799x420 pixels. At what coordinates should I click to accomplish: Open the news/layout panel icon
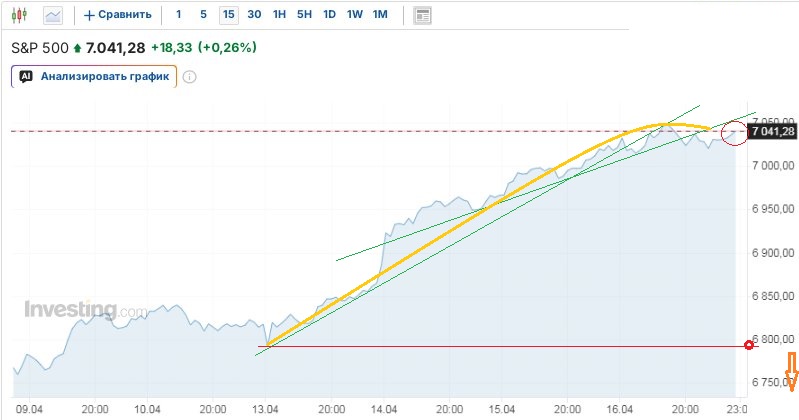(422, 15)
